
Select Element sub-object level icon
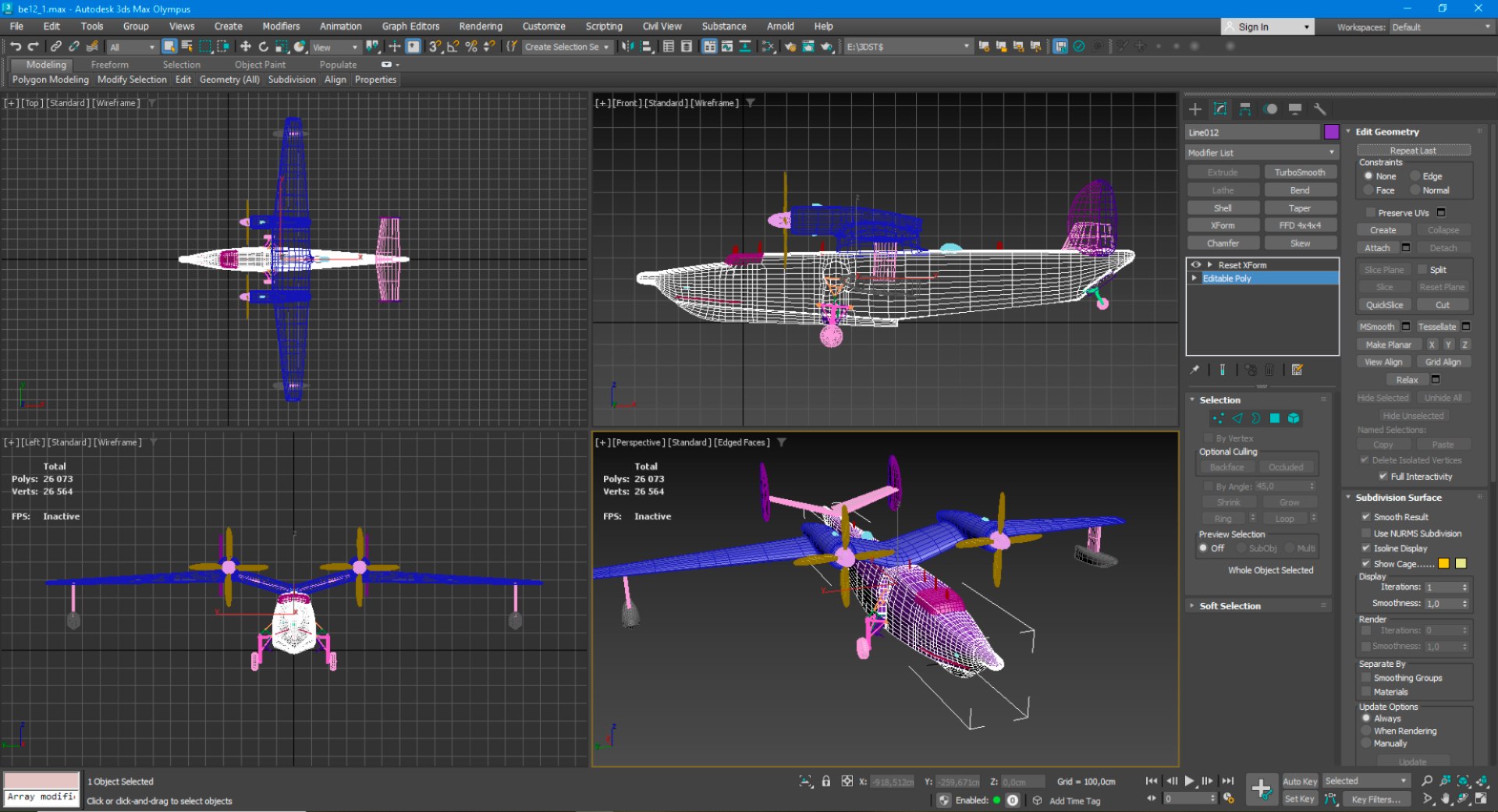click(x=1294, y=419)
